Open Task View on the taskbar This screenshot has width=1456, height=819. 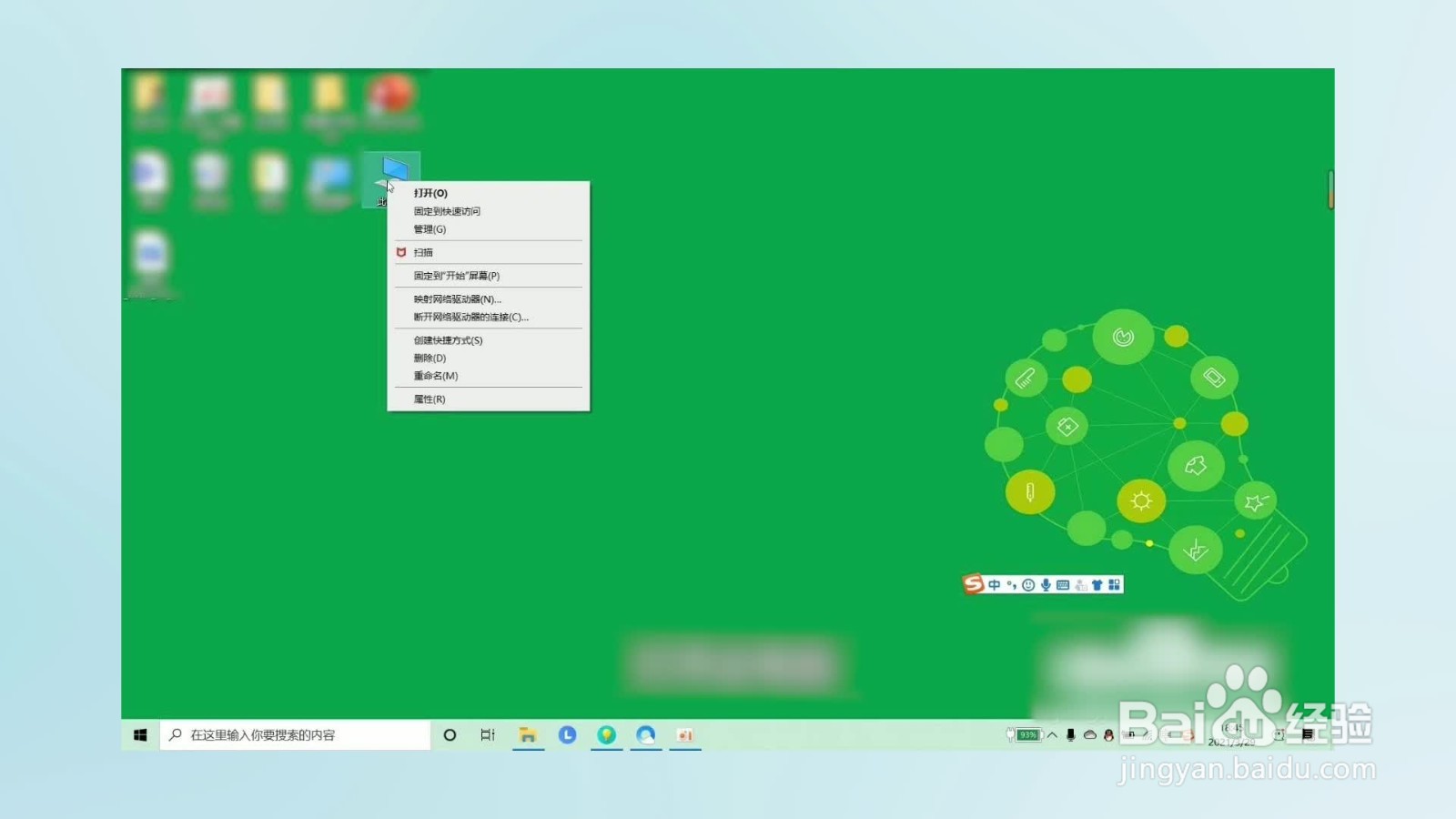click(488, 735)
